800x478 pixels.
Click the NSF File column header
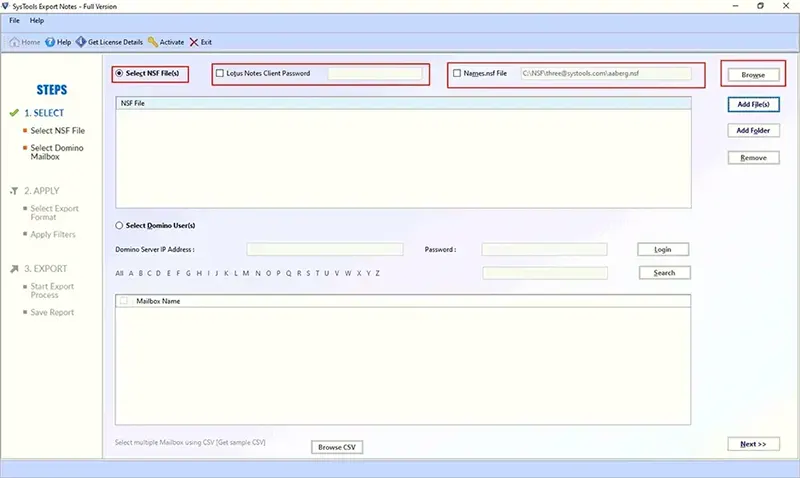[x=403, y=103]
